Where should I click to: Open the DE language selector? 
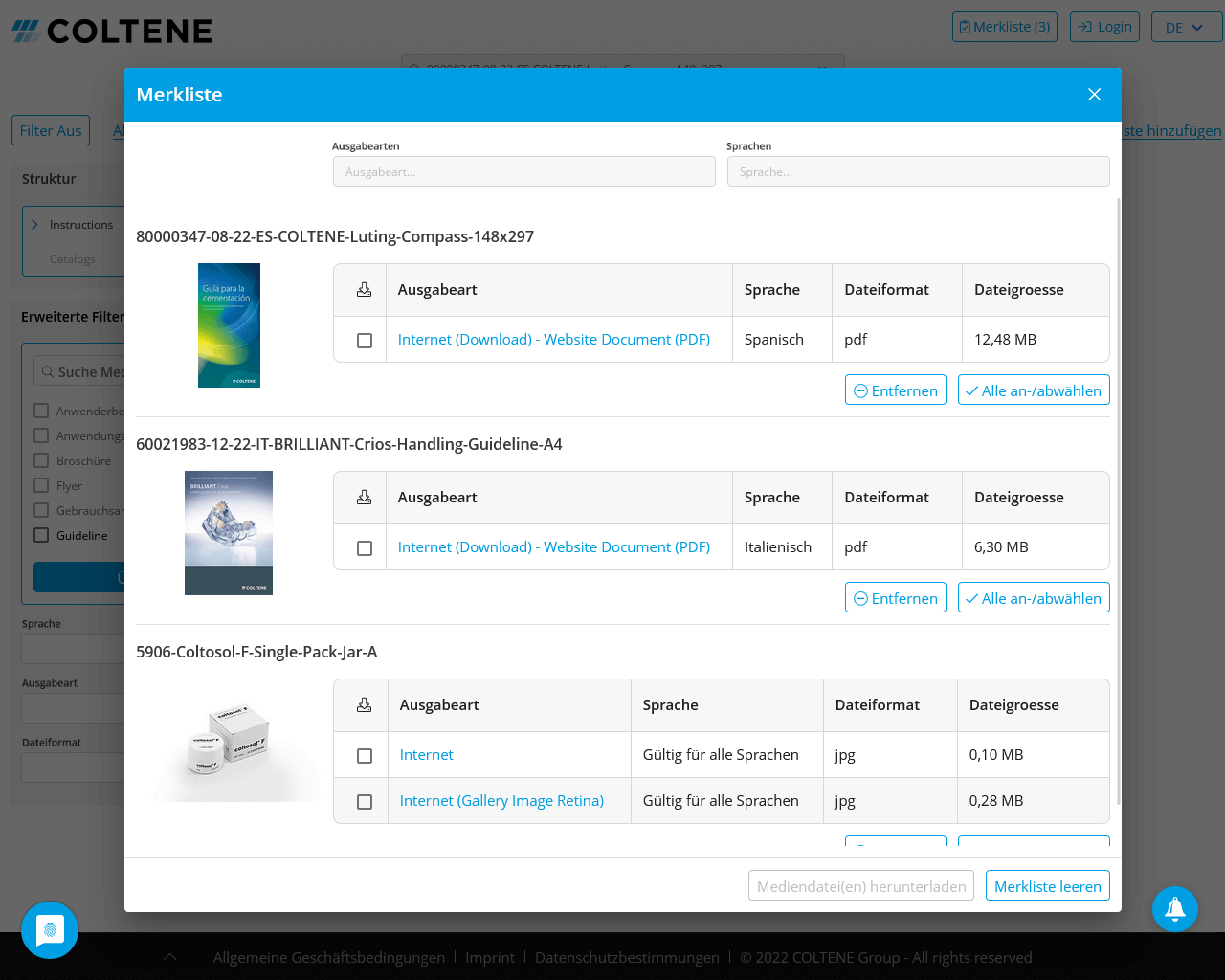click(x=1187, y=28)
